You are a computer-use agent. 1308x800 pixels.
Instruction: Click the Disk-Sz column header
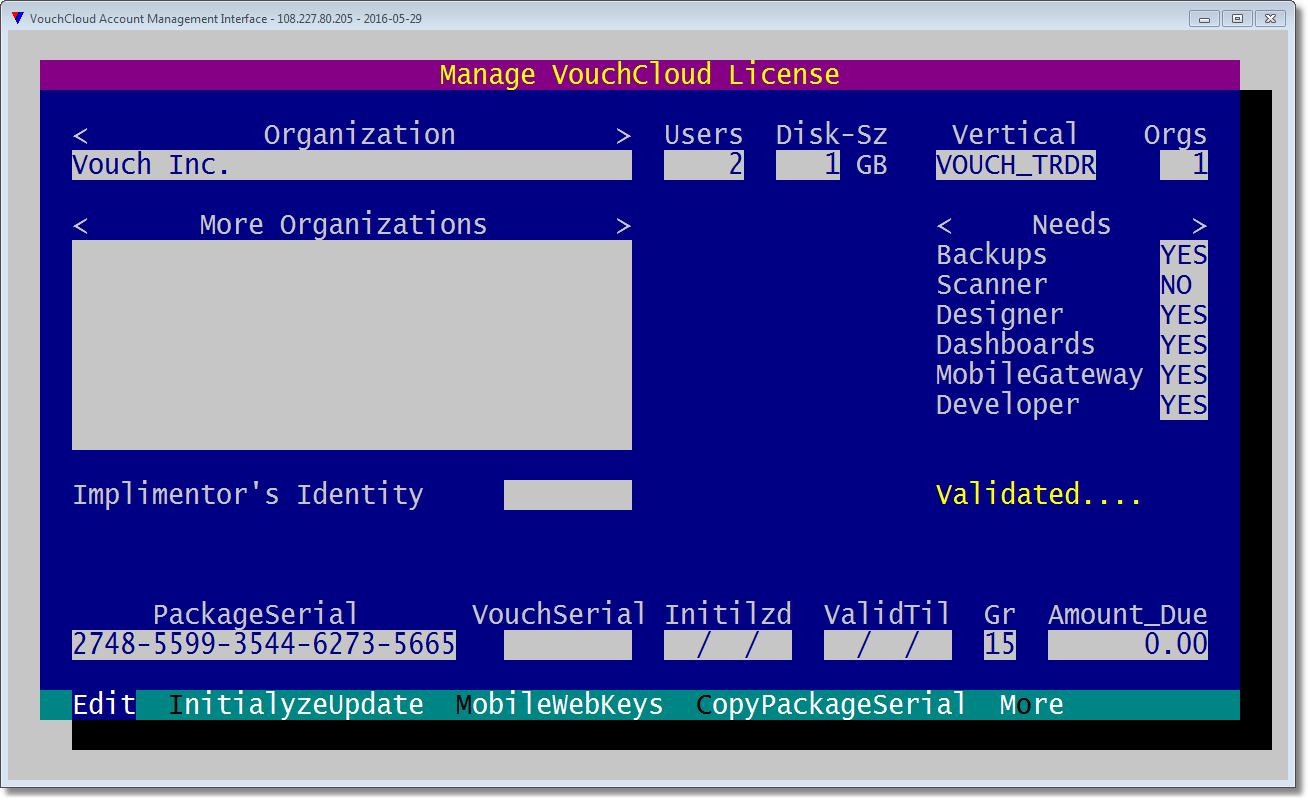(832, 135)
